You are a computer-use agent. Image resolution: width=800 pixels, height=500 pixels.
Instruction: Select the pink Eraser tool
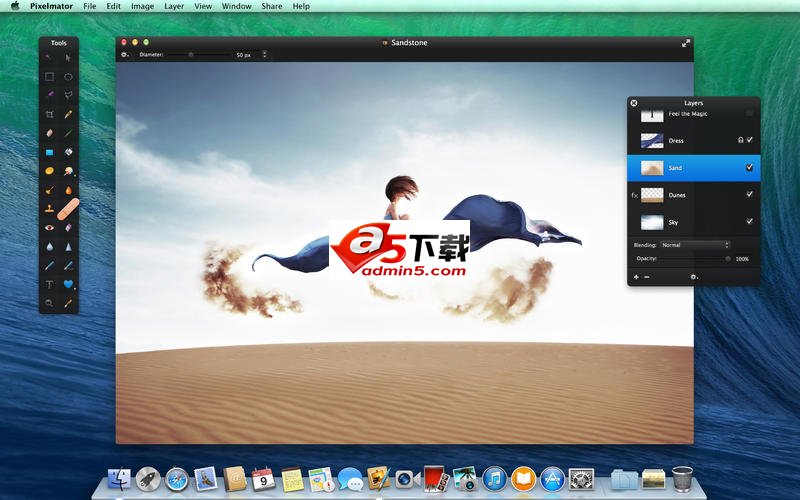(49, 133)
